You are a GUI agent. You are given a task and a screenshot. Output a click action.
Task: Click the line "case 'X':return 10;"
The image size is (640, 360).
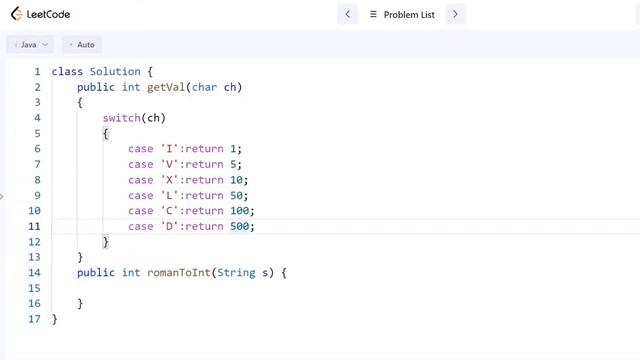point(188,180)
